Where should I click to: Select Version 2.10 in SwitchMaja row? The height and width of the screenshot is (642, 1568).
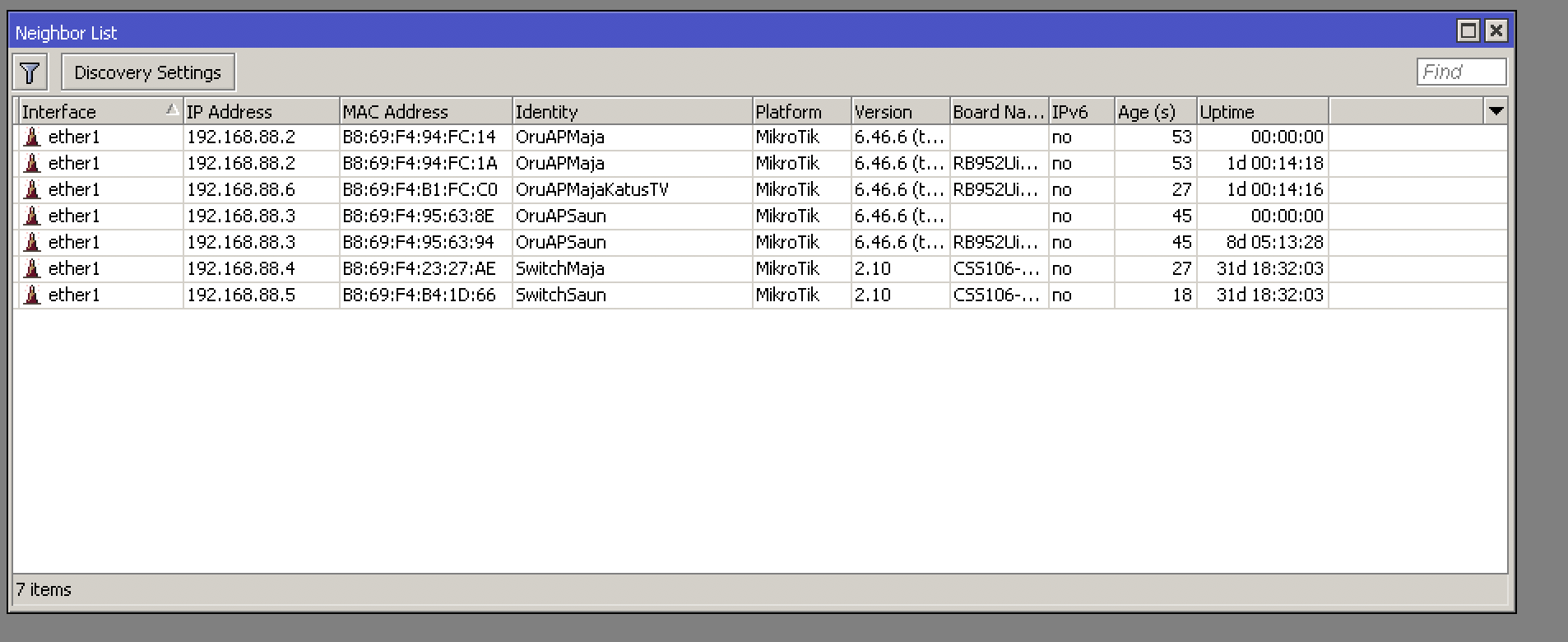point(872,268)
